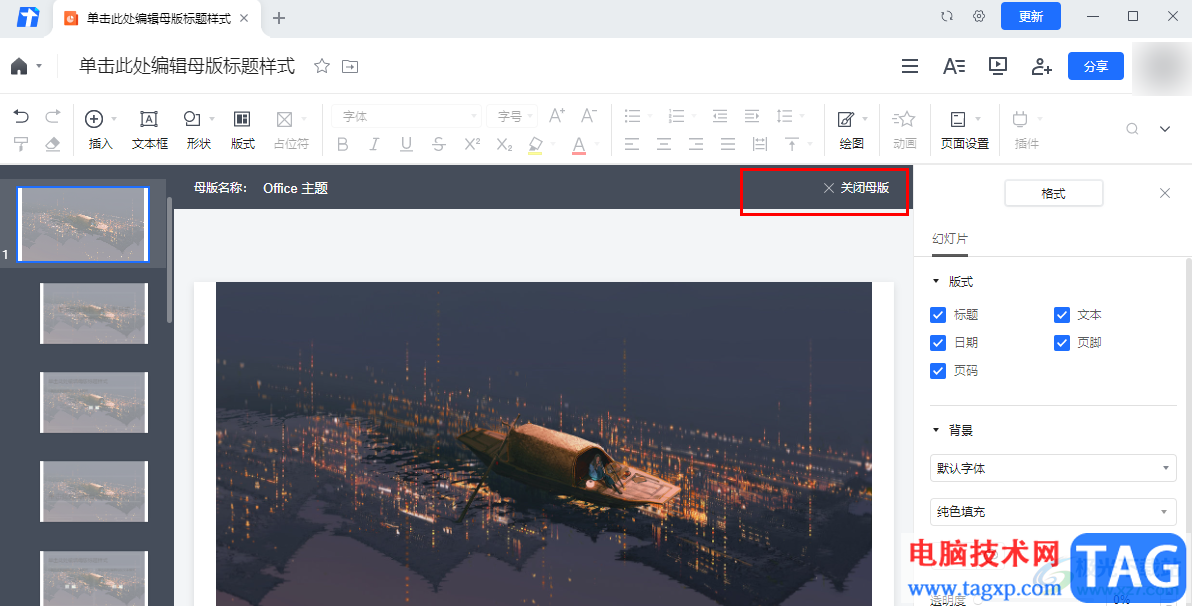Click the Update (更新) button
This screenshot has height=606, width=1192.
[1031, 16]
